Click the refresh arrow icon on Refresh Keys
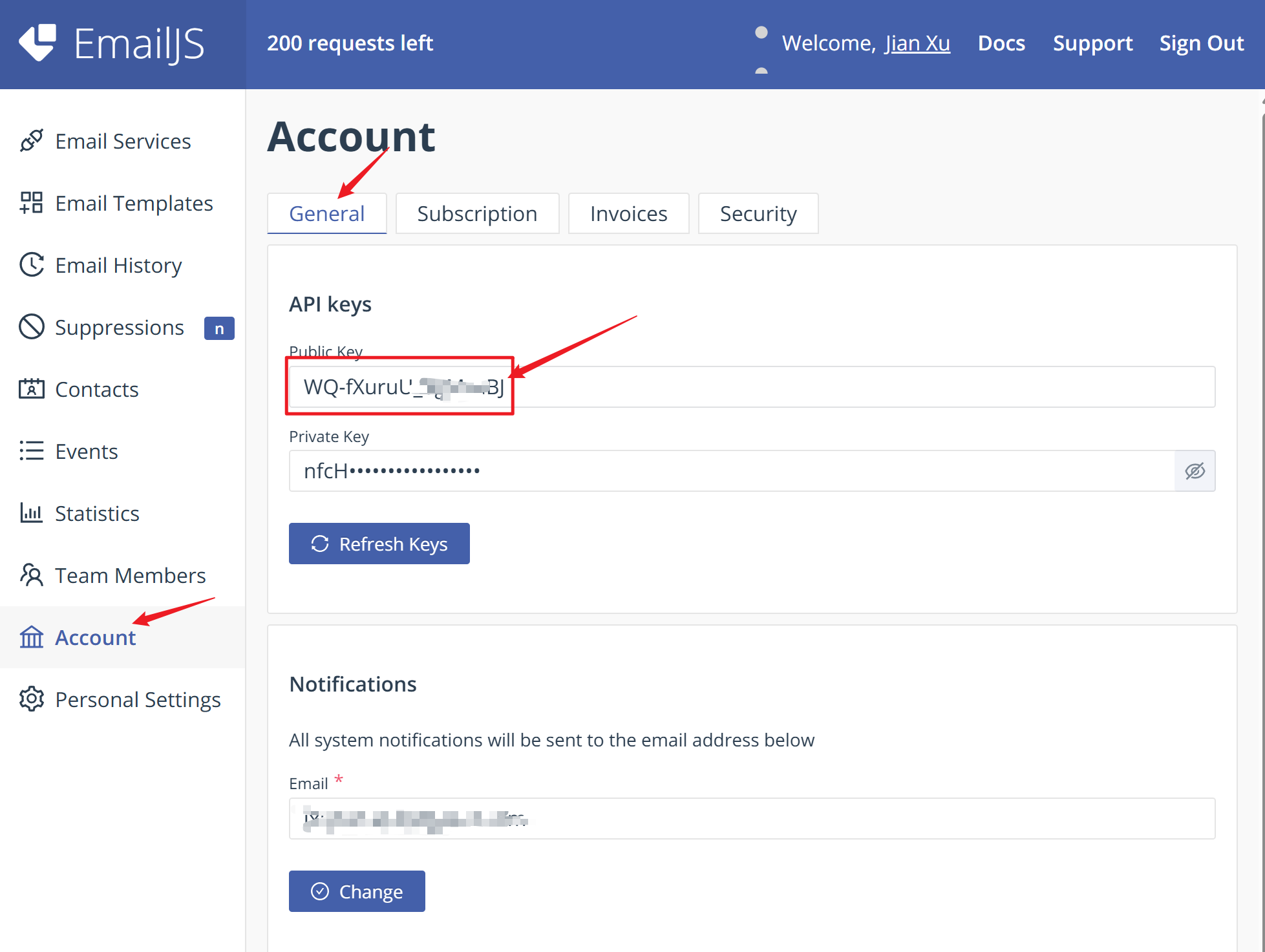The image size is (1265, 952). point(320,544)
